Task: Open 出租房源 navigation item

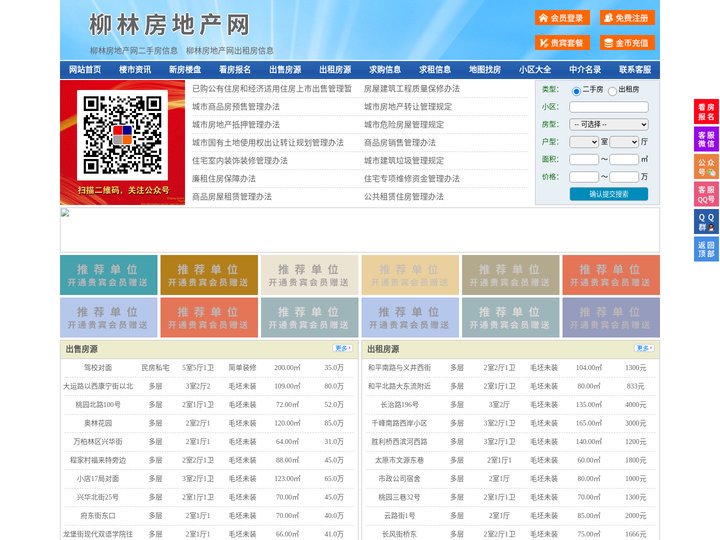Action: (335, 70)
